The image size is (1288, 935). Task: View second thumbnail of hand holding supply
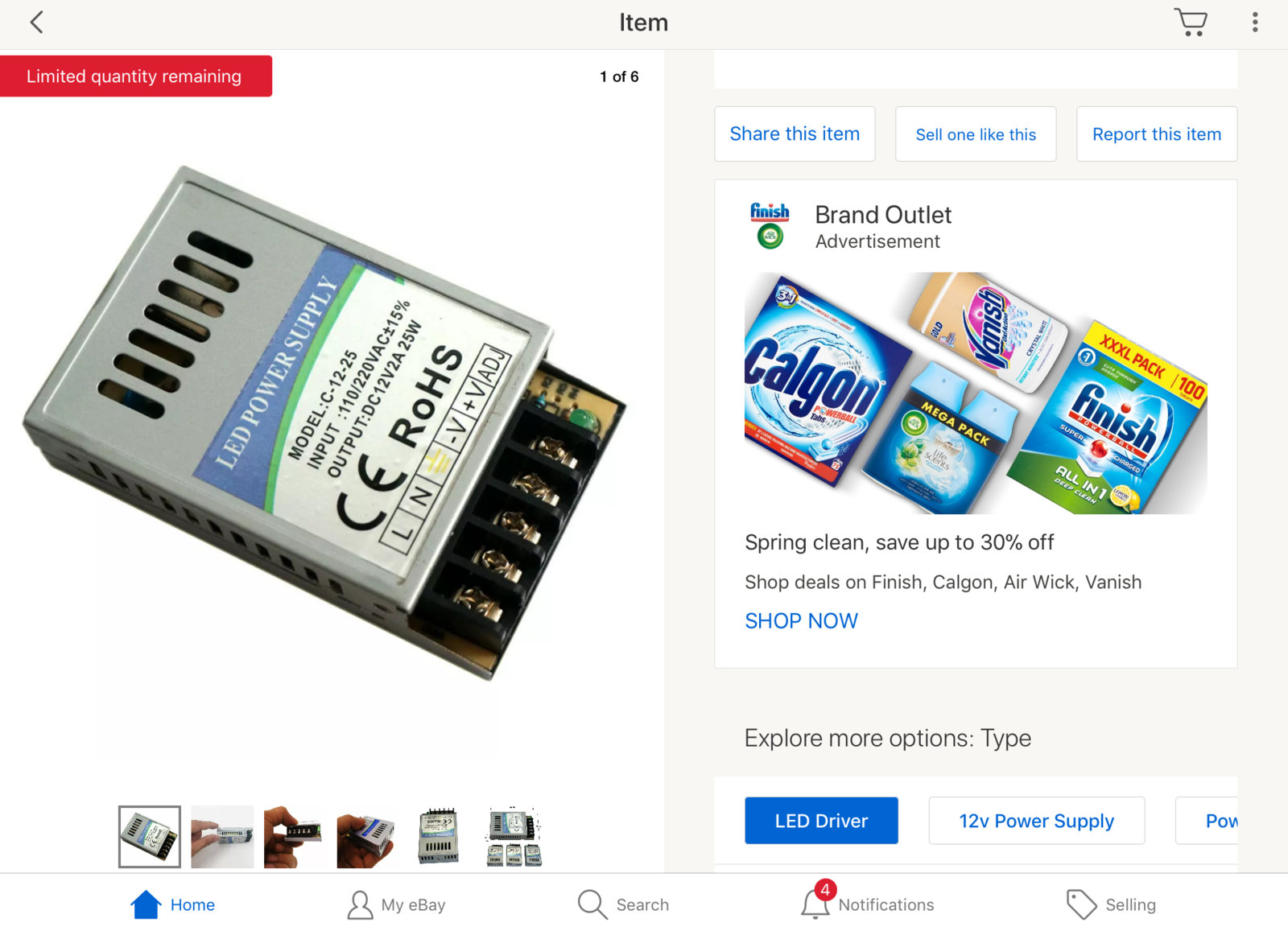tap(222, 837)
